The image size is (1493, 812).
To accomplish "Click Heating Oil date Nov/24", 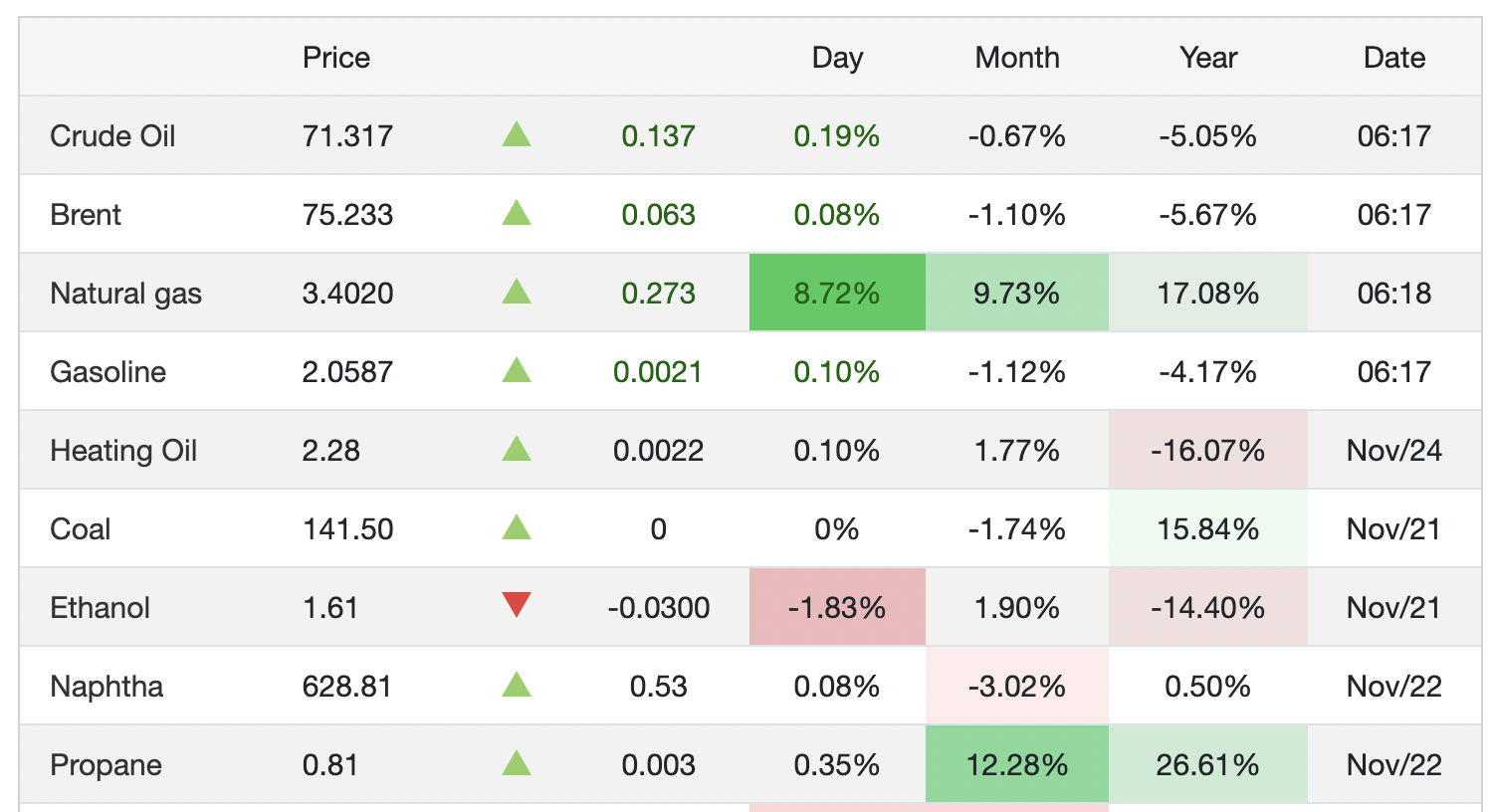I will tap(1394, 451).
